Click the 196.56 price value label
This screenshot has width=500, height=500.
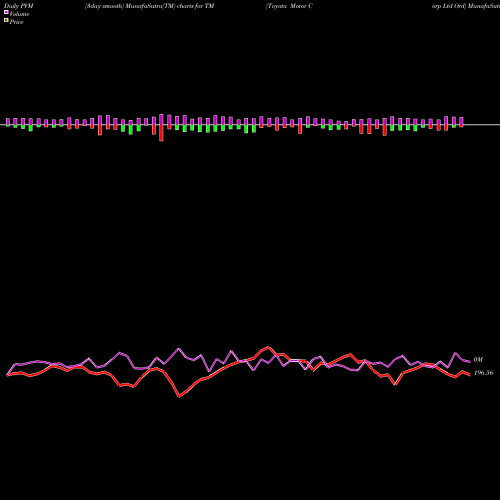483,373
